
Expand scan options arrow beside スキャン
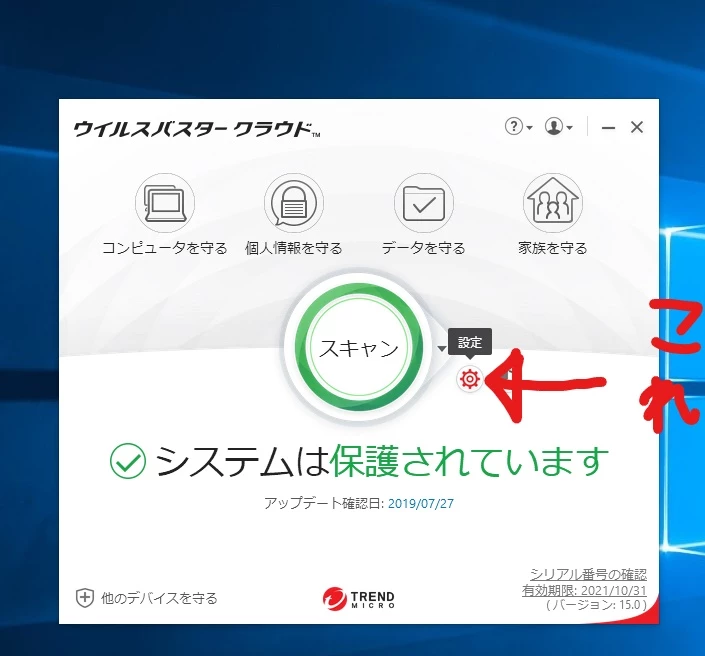click(x=442, y=348)
